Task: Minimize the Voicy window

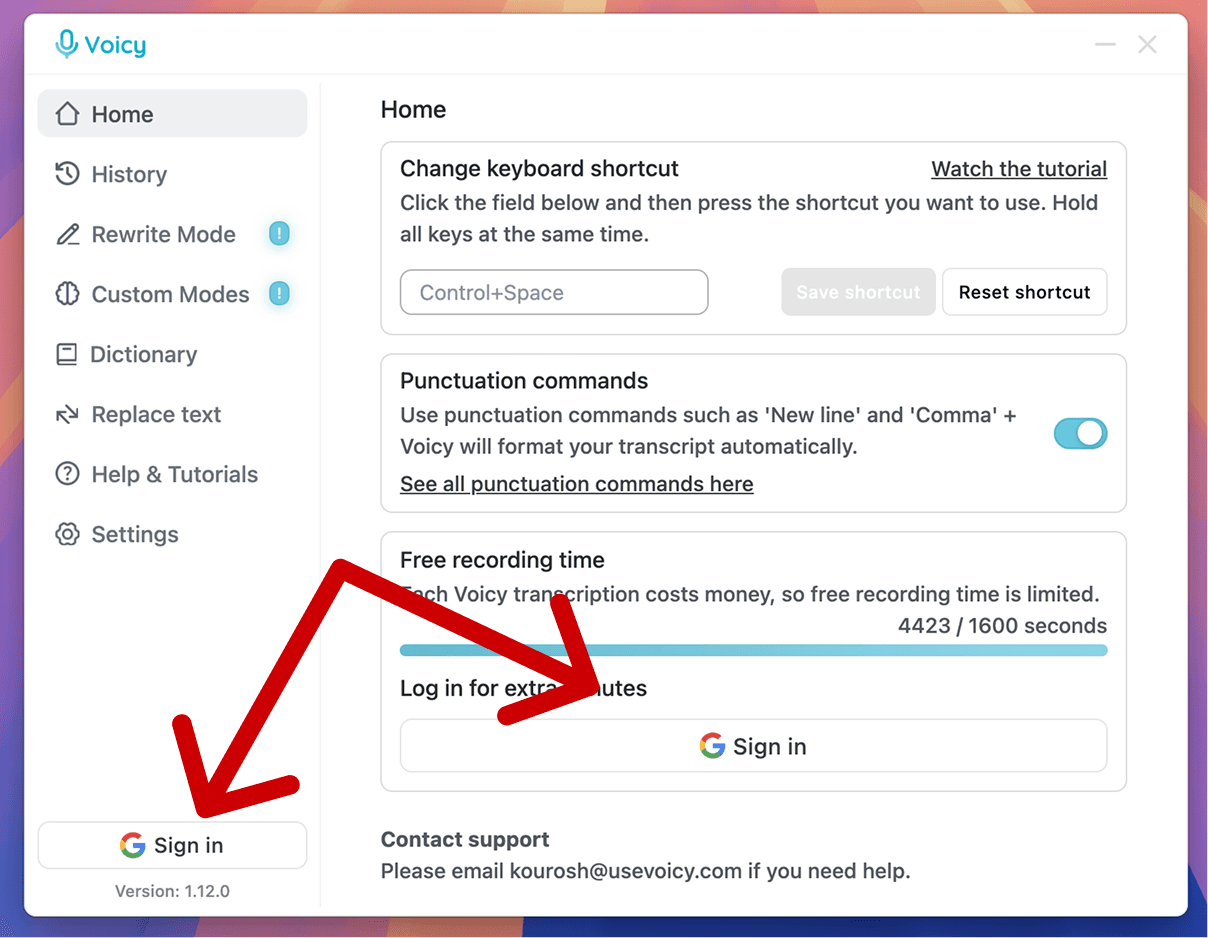Action: point(1105,44)
